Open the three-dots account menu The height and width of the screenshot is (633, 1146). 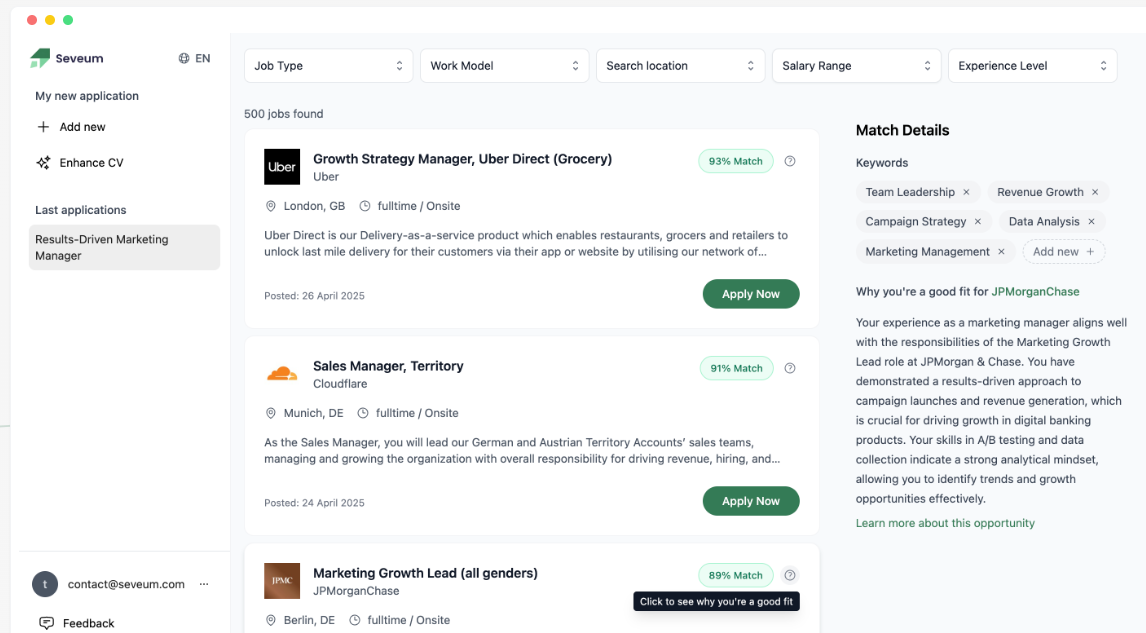204,584
